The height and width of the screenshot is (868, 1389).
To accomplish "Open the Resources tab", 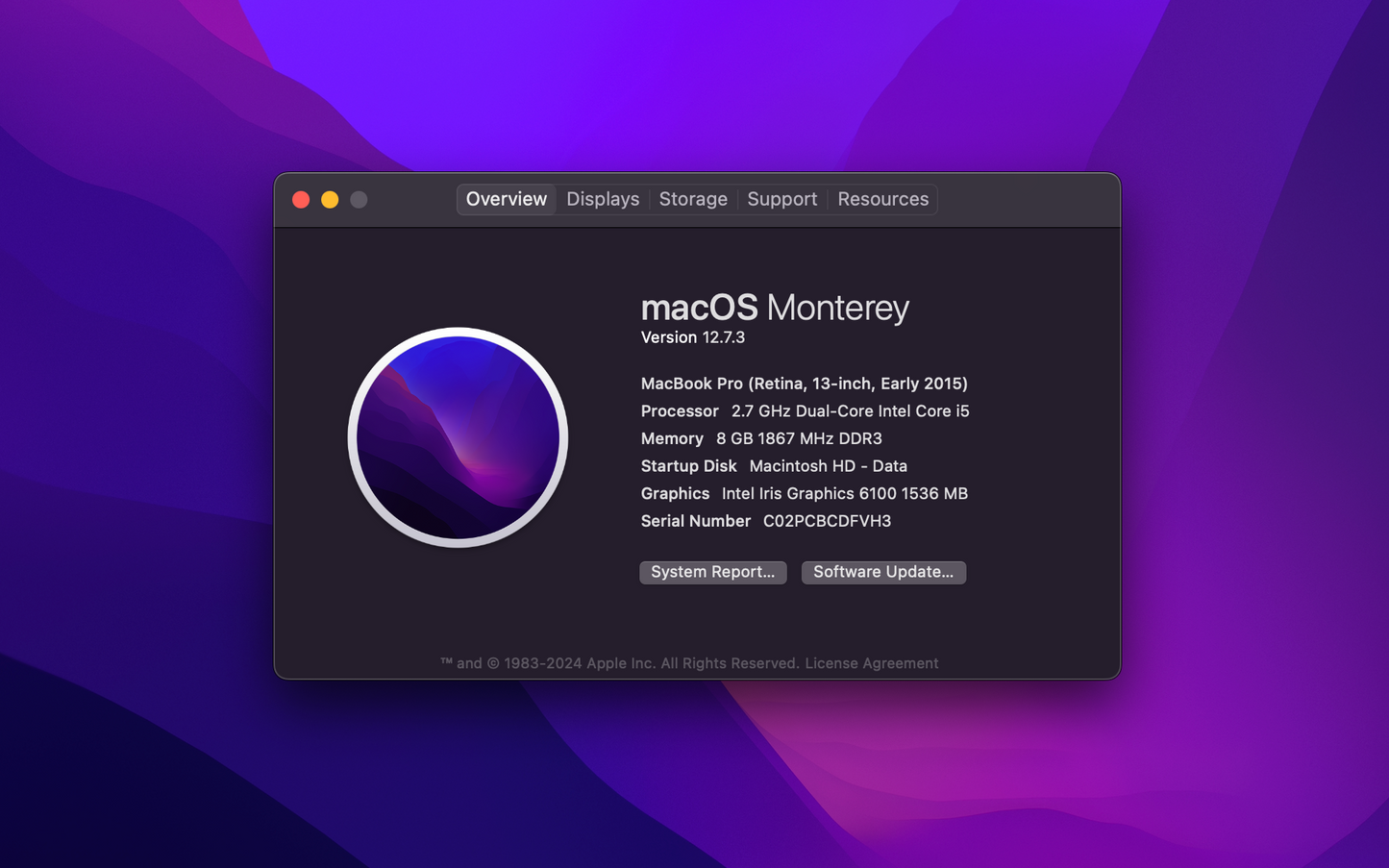I will pyautogui.click(x=881, y=199).
